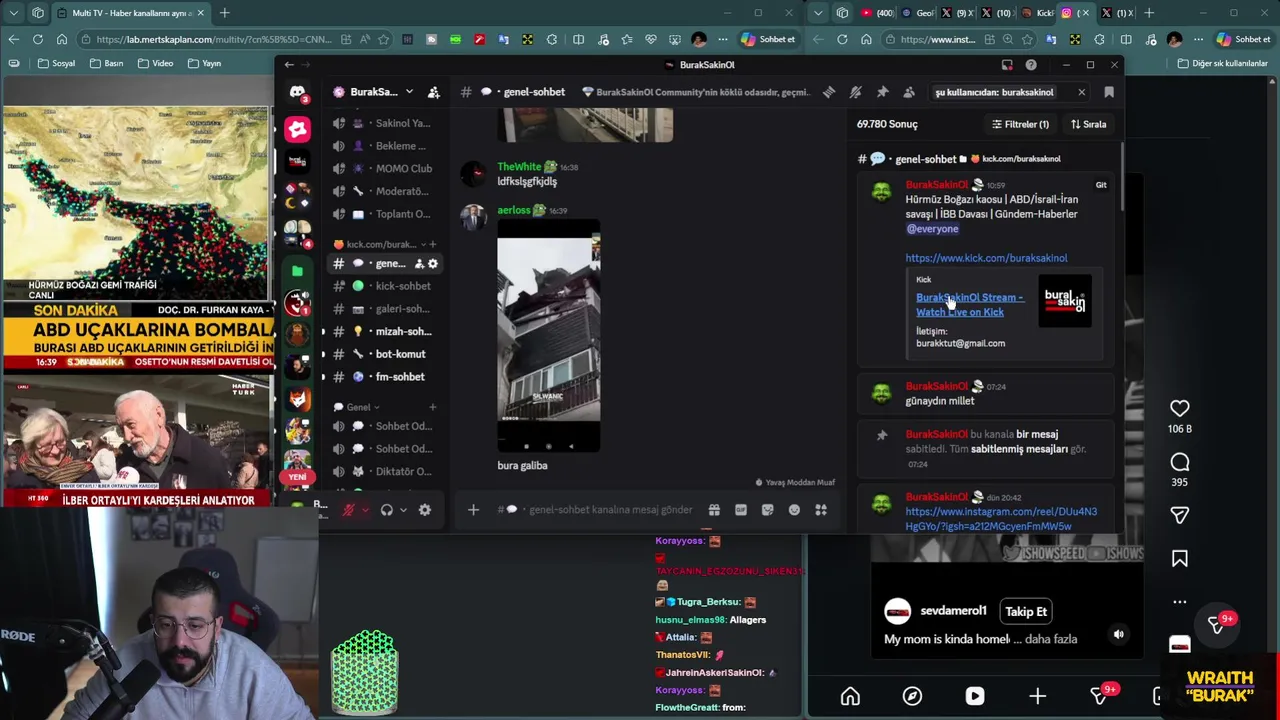Open Discord bookmarks icon next to search

[x=1109, y=92]
